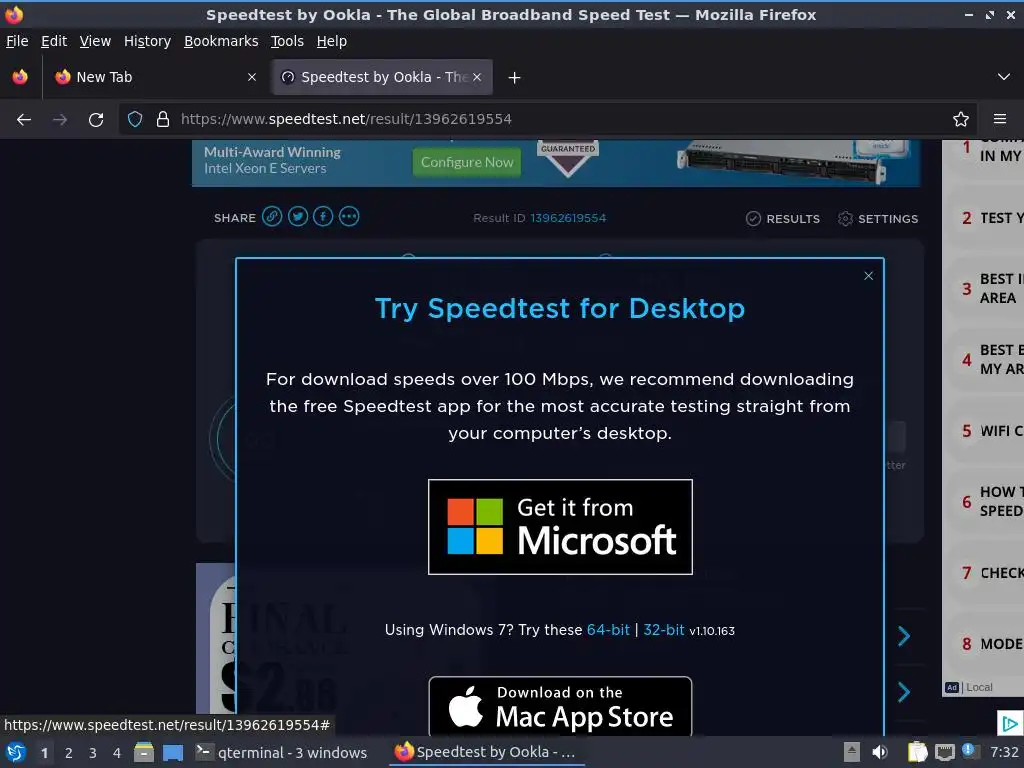Switch to workspace 3 in taskbar

[93, 753]
